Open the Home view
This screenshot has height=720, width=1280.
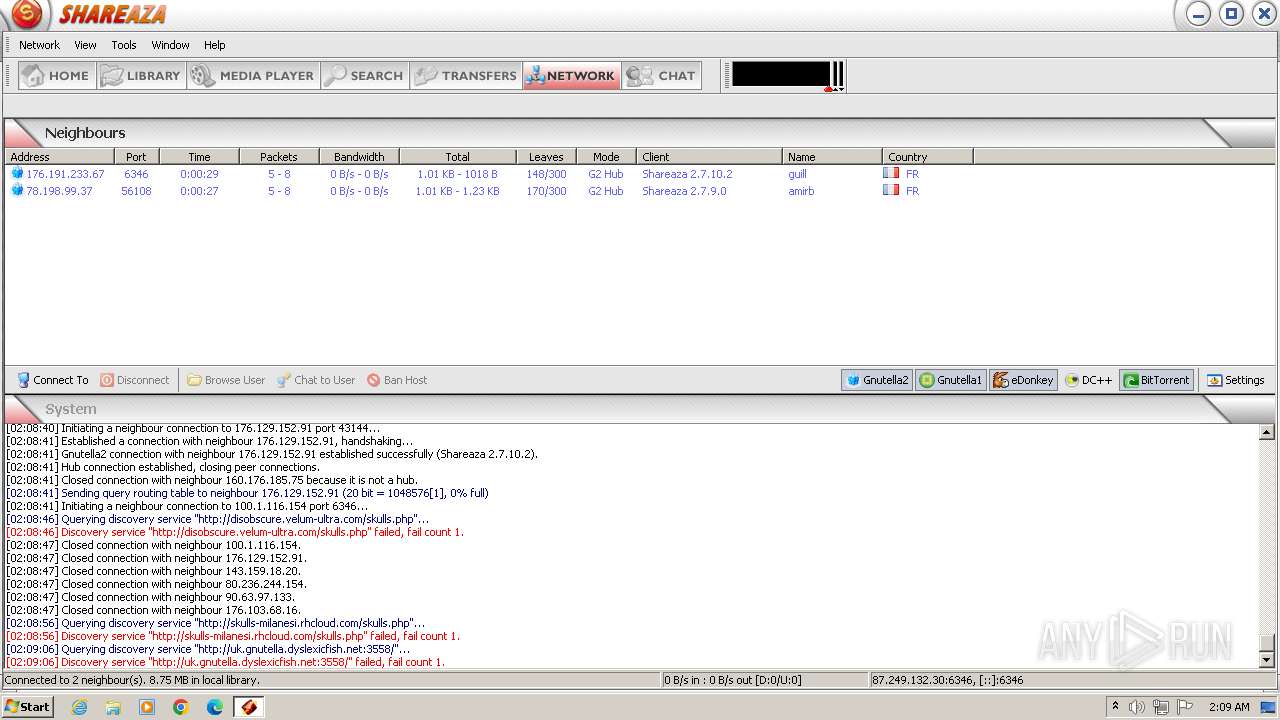tap(57, 76)
